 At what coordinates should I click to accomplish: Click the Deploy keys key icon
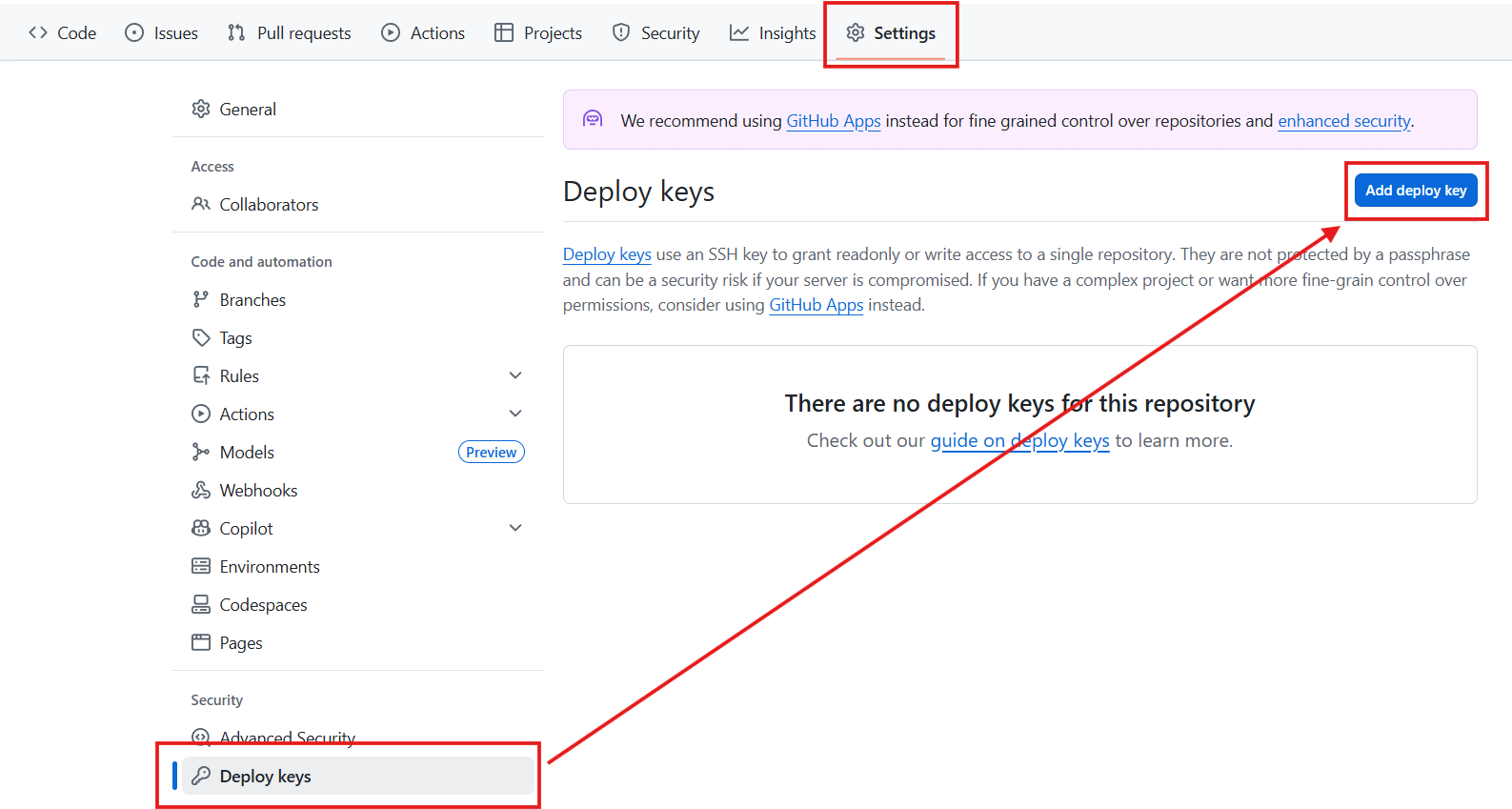[x=201, y=776]
